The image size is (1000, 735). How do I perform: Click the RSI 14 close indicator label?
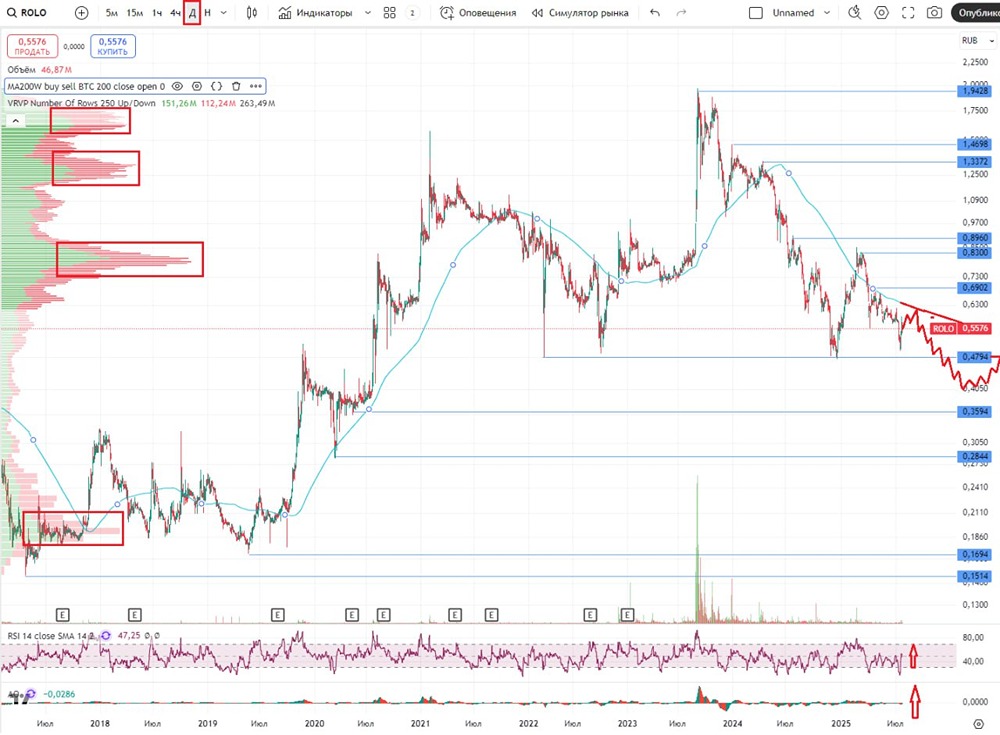coord(51,636)
